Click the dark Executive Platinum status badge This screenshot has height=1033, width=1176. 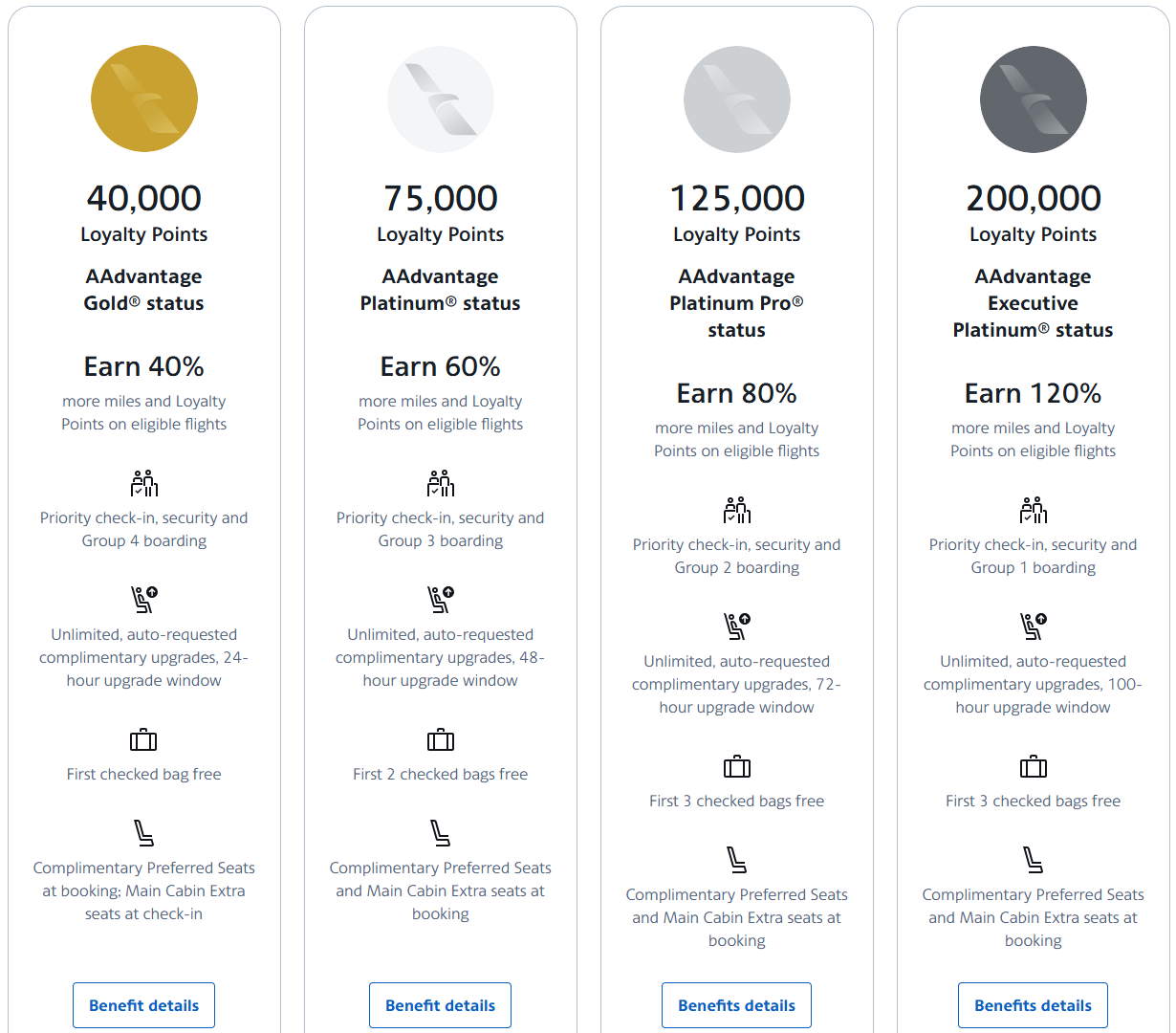pos(1033,99)
